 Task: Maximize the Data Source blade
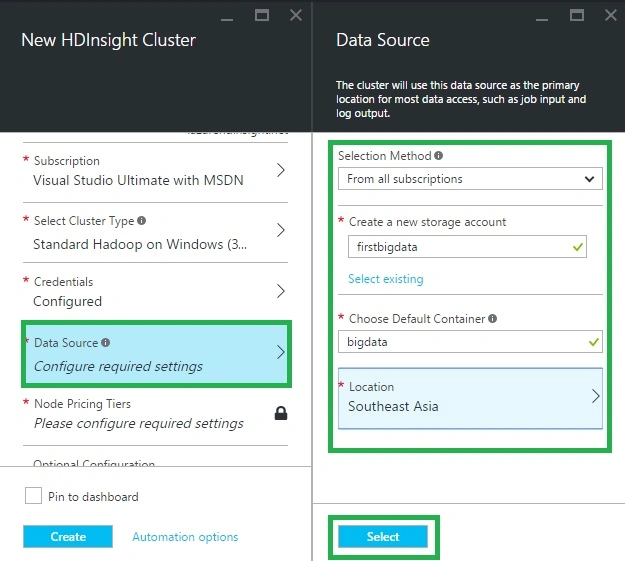[577, 15]
